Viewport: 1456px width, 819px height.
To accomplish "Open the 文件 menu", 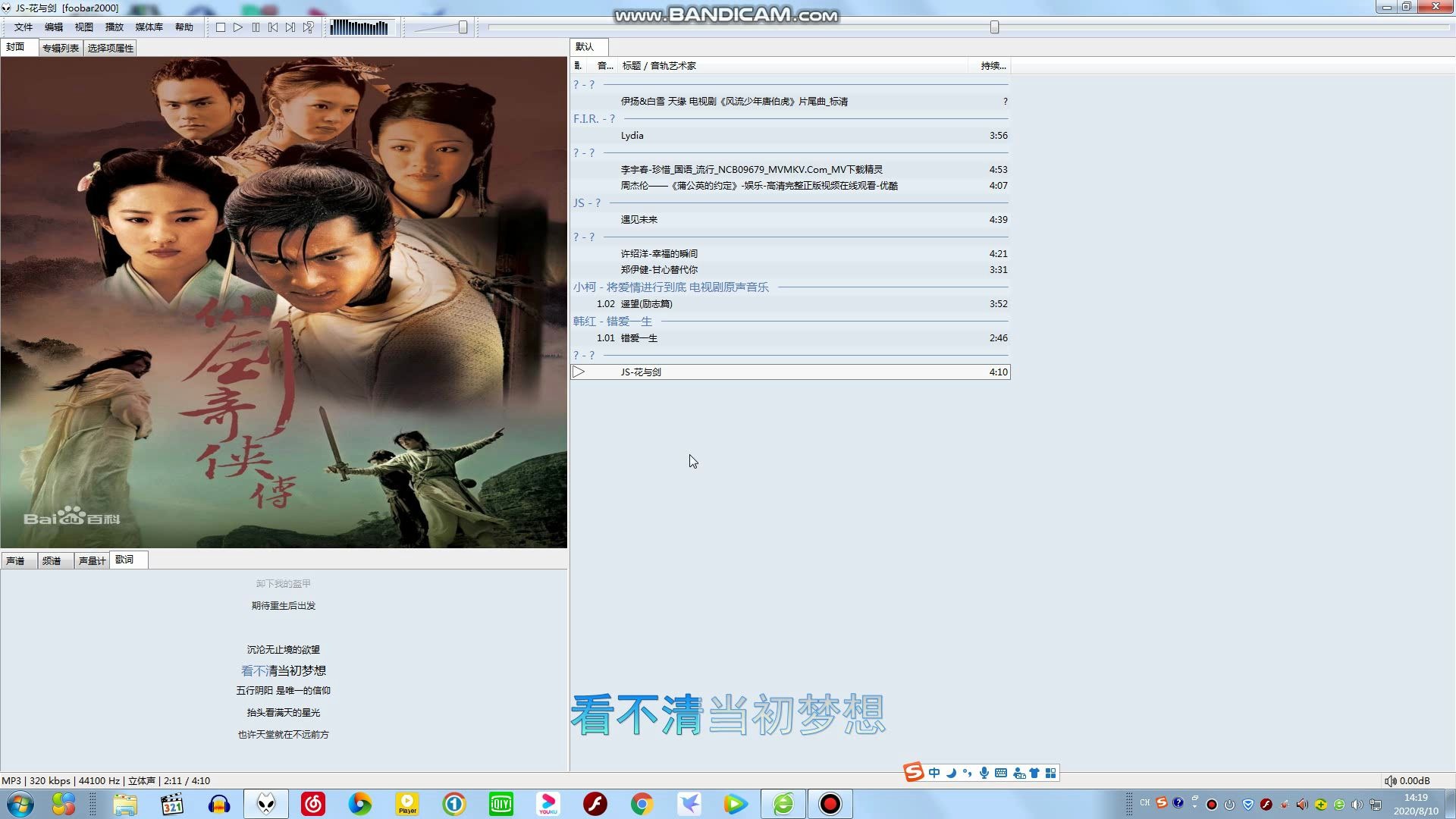I will (23, 27).
